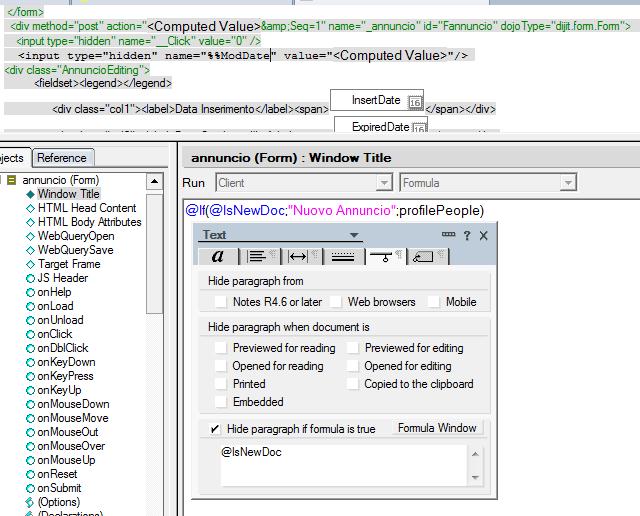The height and width of the screenshot is (516, 640).
Task: Switch to the Objects tab
Action: coord(13,158)
